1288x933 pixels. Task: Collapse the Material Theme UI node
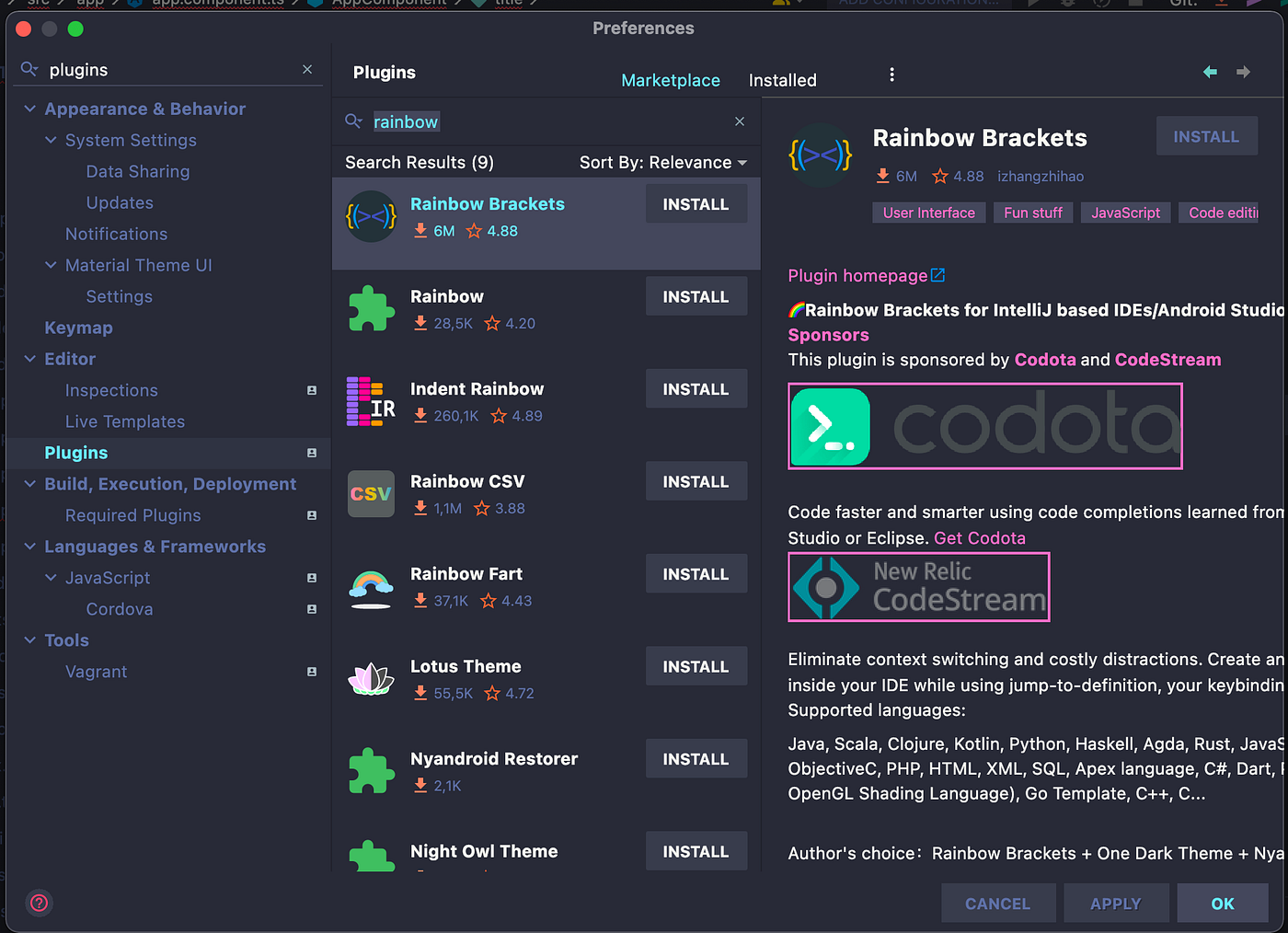click(x=51, y=265)
